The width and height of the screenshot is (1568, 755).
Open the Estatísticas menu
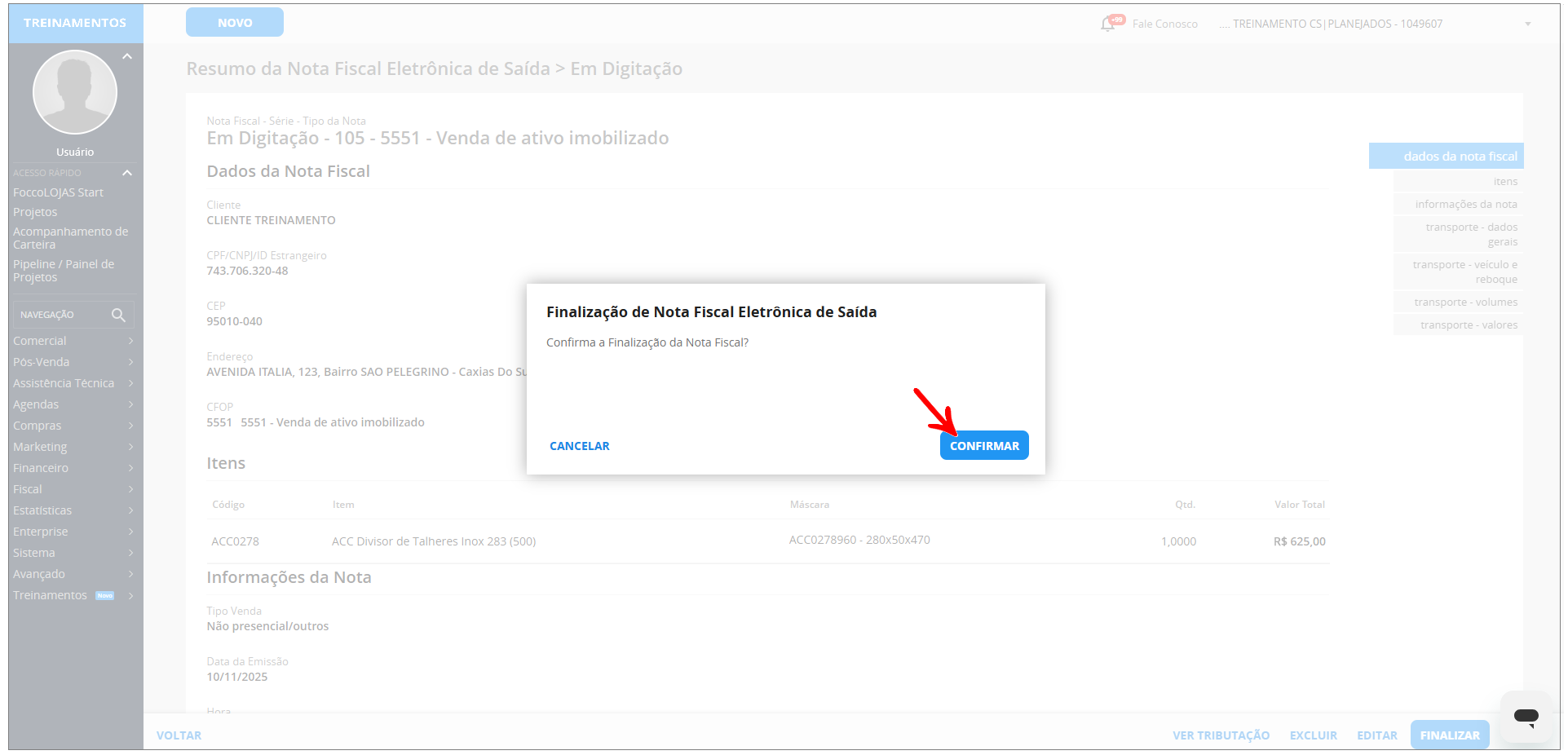[73, 510]
